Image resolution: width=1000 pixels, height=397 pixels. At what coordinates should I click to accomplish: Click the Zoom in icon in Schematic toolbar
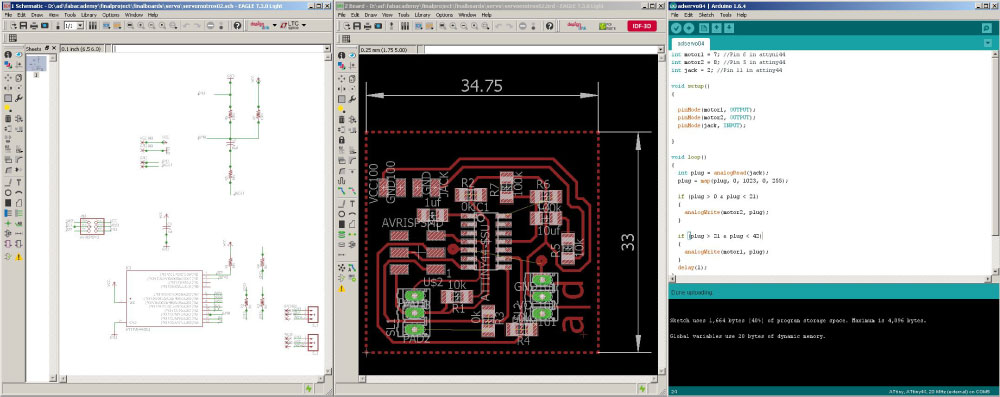(140, 26)
